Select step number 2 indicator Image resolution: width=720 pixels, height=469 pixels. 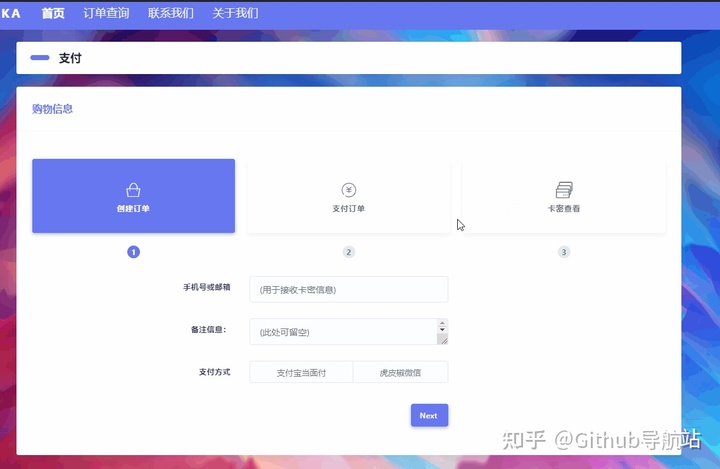point(349,252)
